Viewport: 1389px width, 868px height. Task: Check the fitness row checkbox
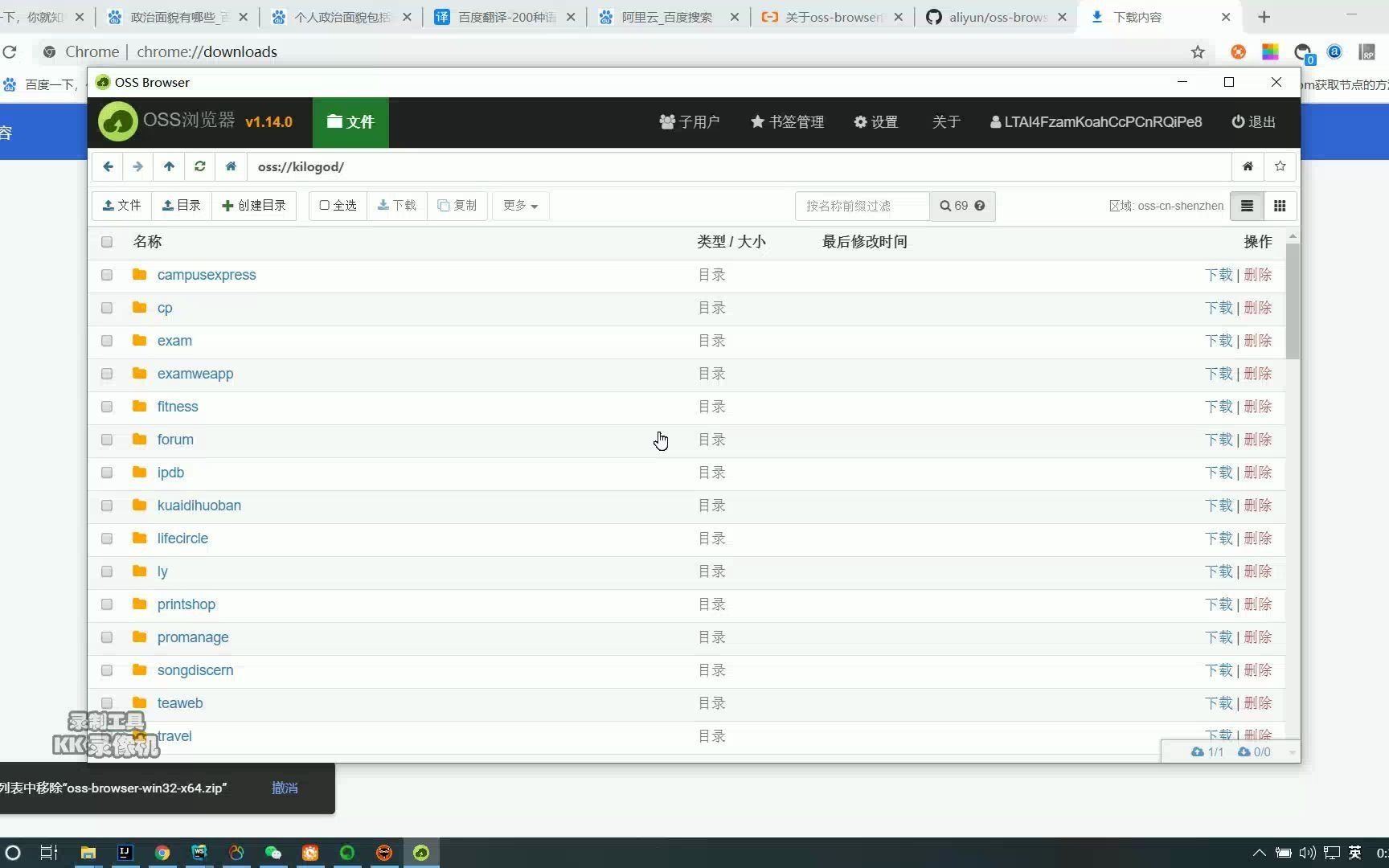coord(107,407)
